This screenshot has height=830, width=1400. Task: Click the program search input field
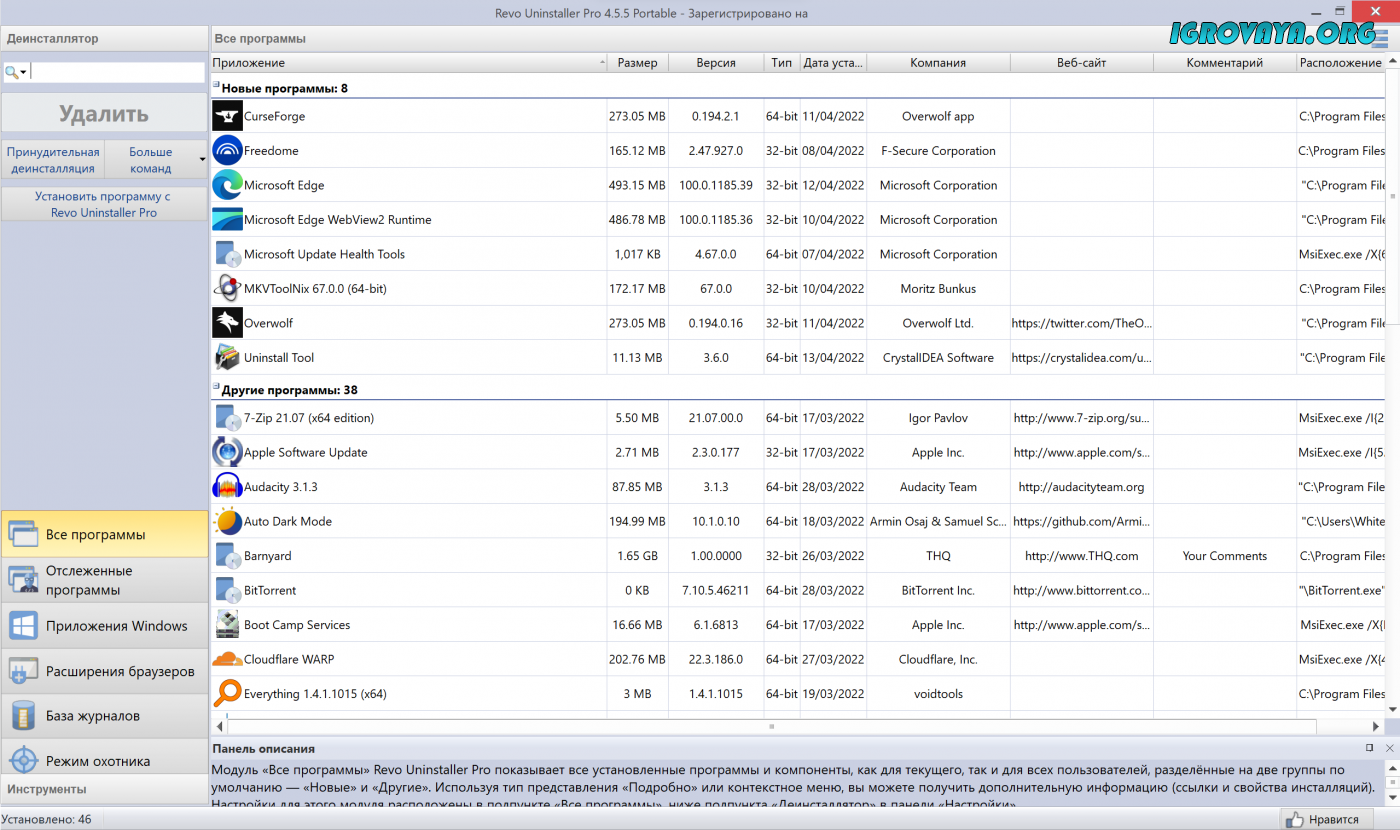(x=118, y=73)
